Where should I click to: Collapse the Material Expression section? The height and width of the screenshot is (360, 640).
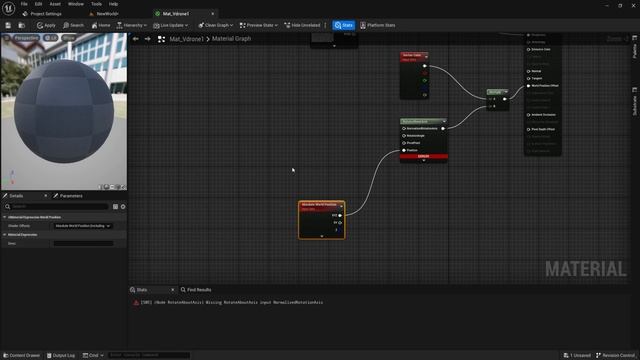pyautogui.click(x=4, y=235)
